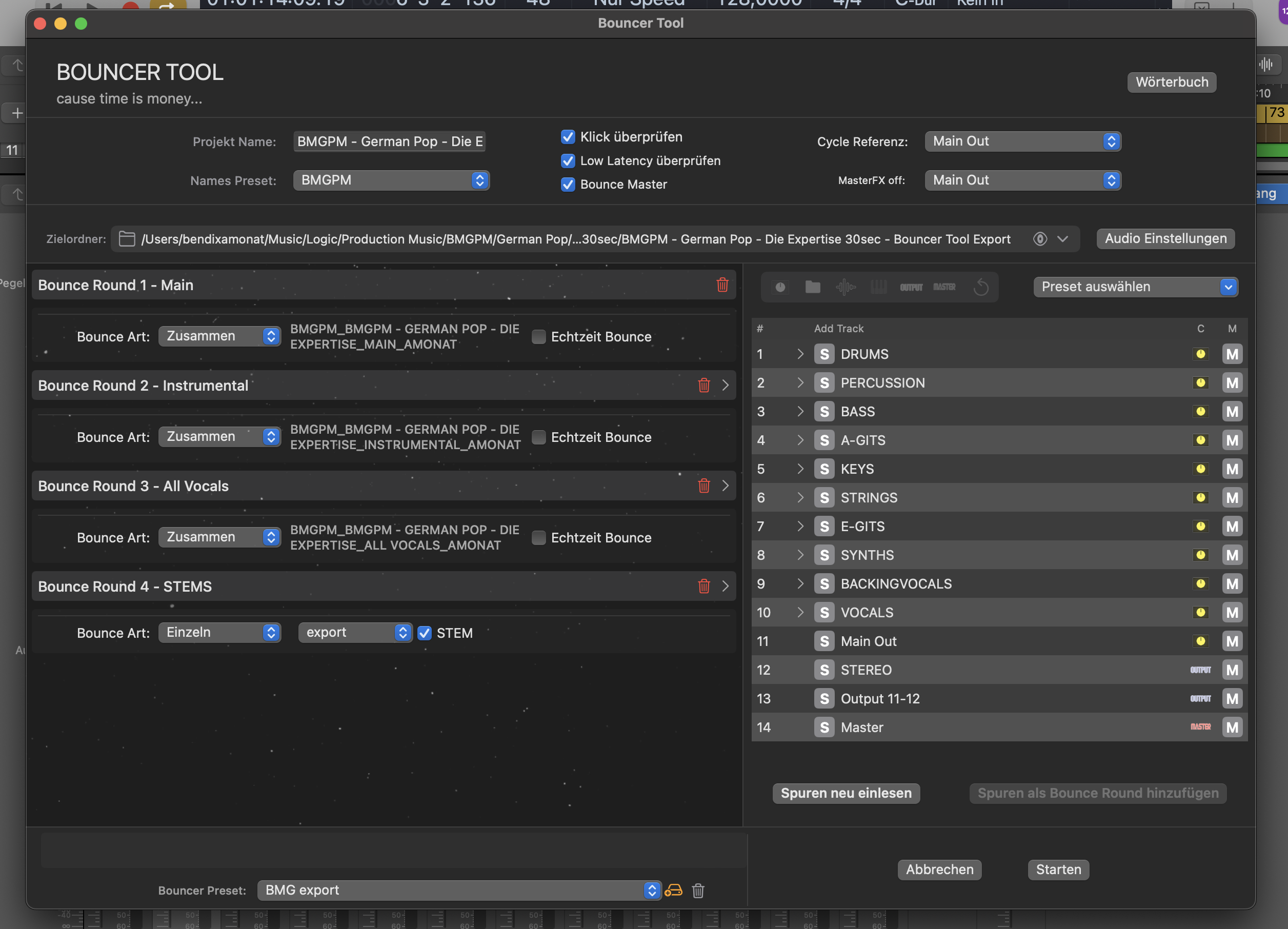Enable Echtzeit Bounce for Round 2 Instrumental
The image size is (1288, 929).
tap(538, 437)
